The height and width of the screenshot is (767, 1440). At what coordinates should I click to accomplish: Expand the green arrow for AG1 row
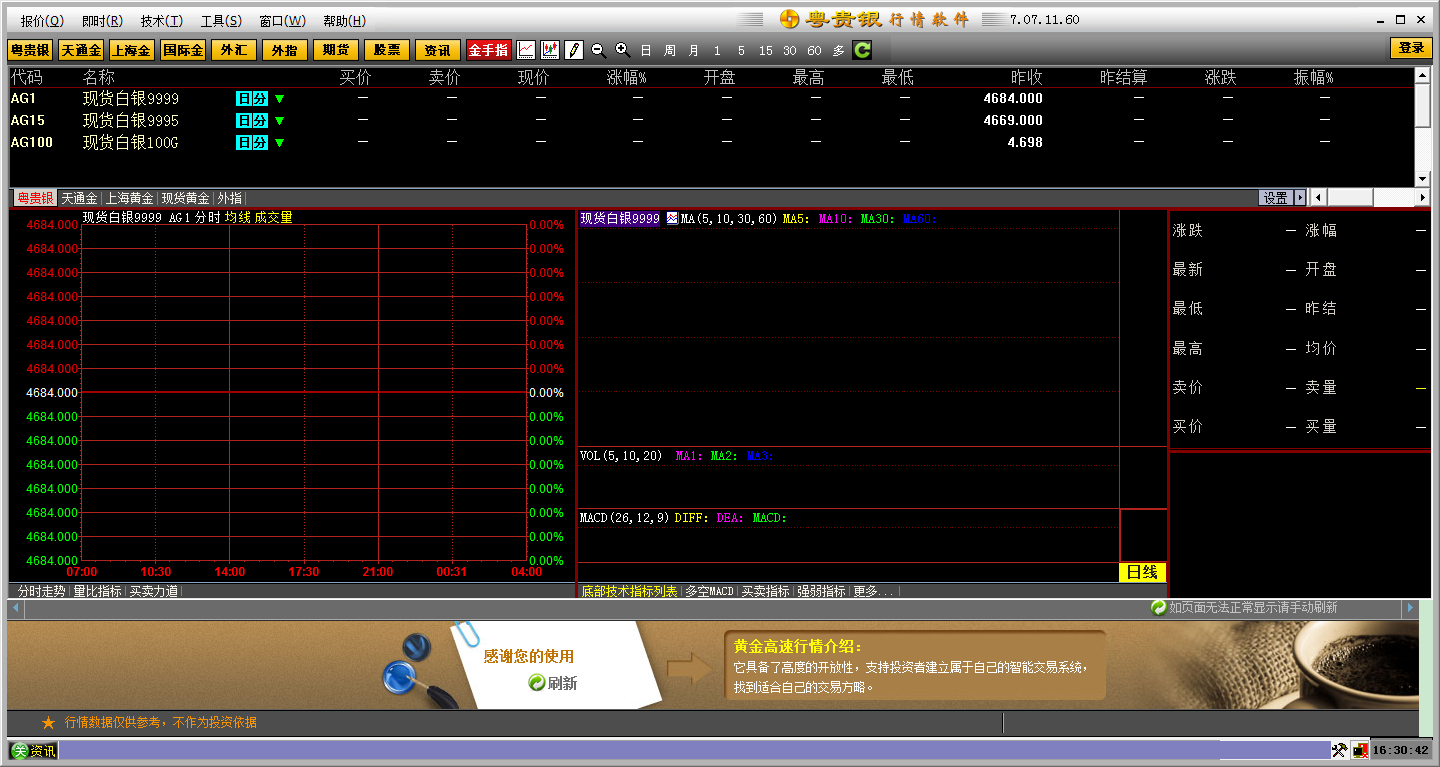280,98
